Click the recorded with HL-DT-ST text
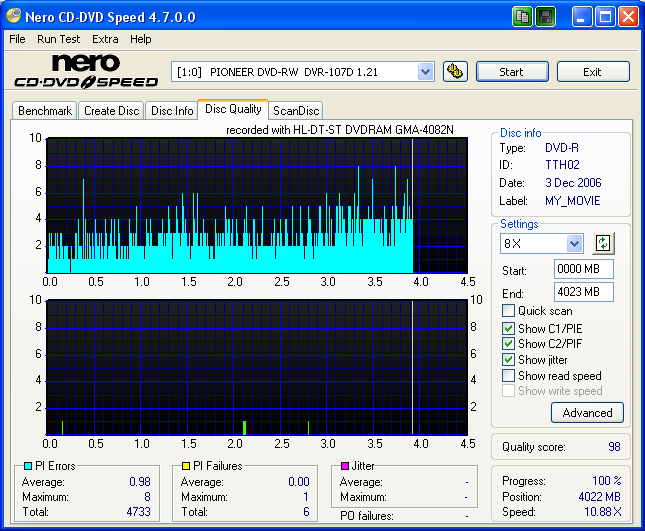Viewport: 645px width, 531px height. click(340, 130)
